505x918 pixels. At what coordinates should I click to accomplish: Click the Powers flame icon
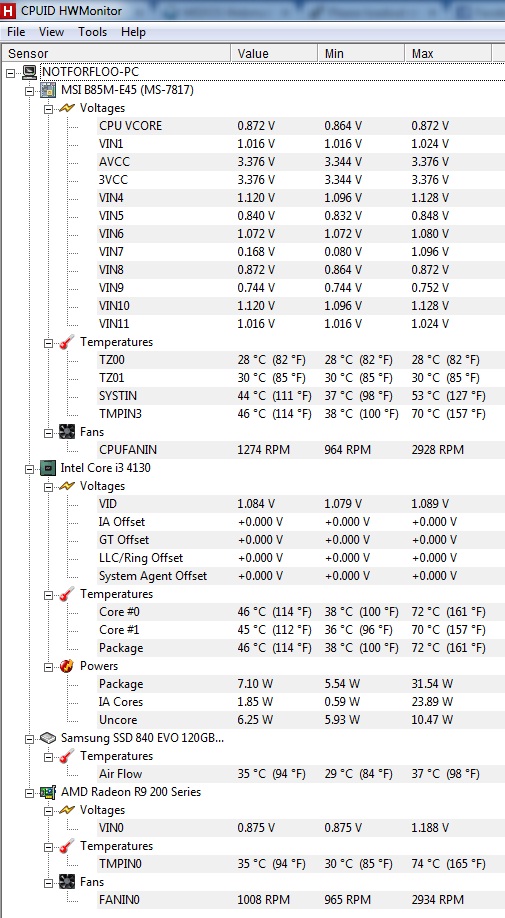(67, 666)
